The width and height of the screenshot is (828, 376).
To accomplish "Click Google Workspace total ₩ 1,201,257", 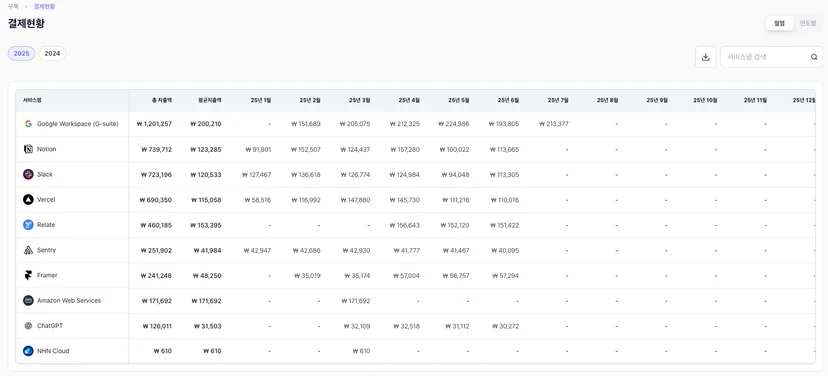I will [154, 124].
